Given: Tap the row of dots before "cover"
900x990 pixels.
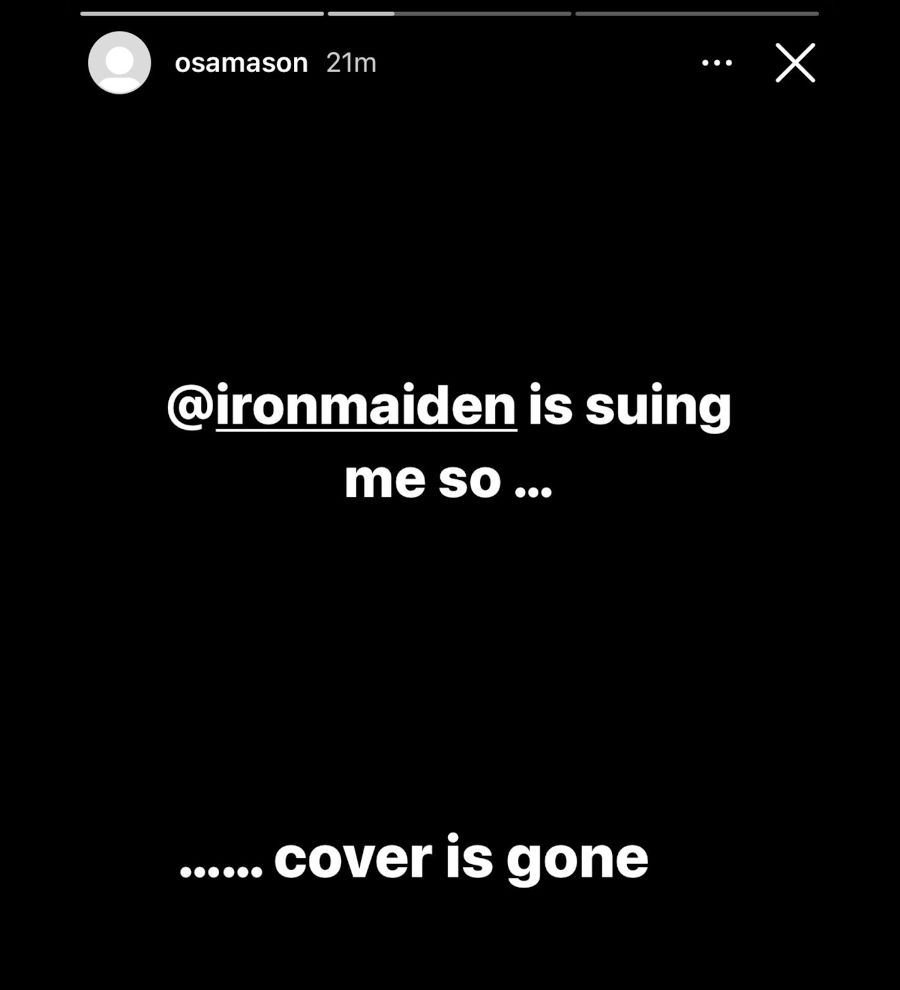Looking at the screenshot, I should (221, 872).
